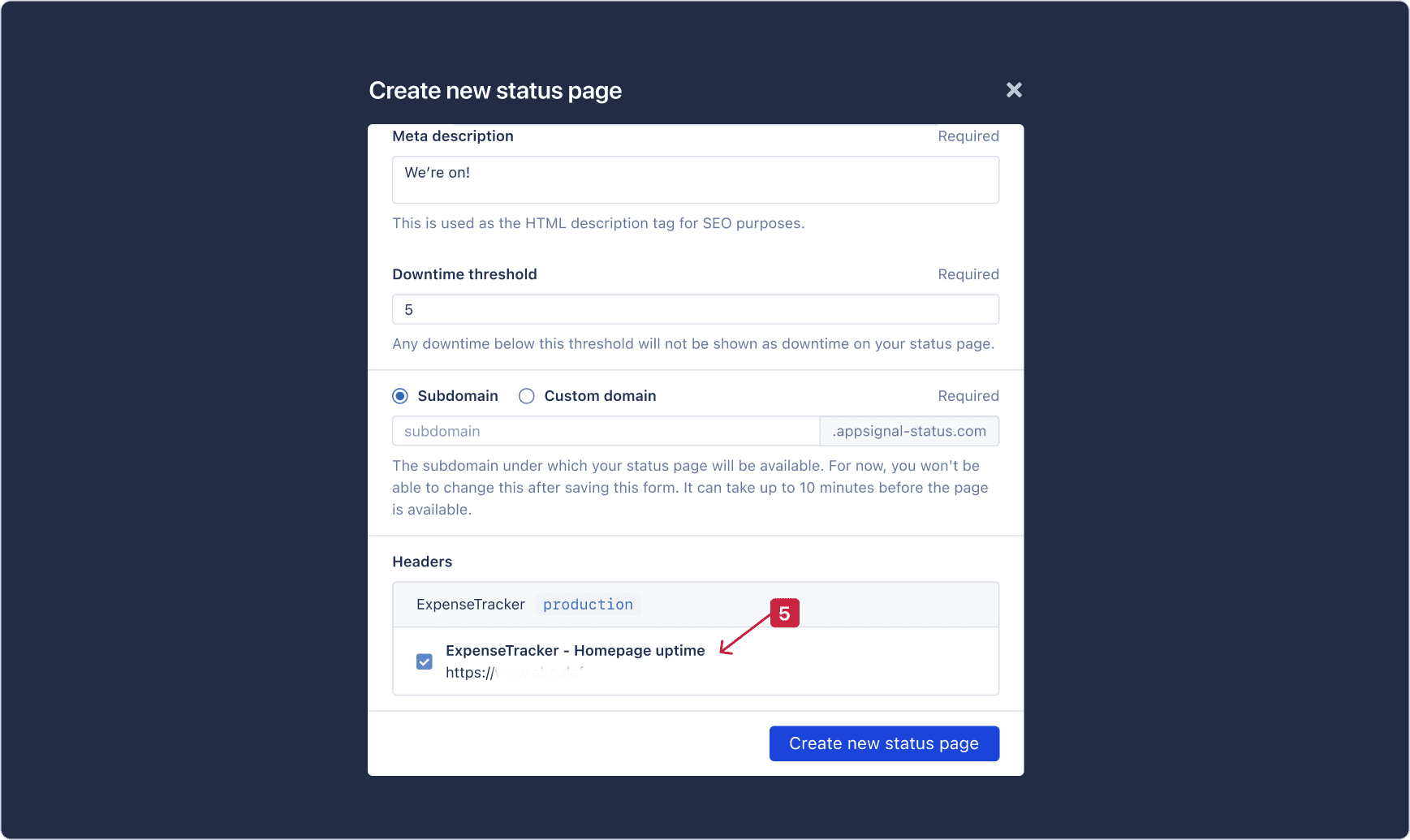Viewport: 1410px width, 840px height.
Task: Select the Subdomain radio option
Action: pyautogui.click(x=399, y=395)
